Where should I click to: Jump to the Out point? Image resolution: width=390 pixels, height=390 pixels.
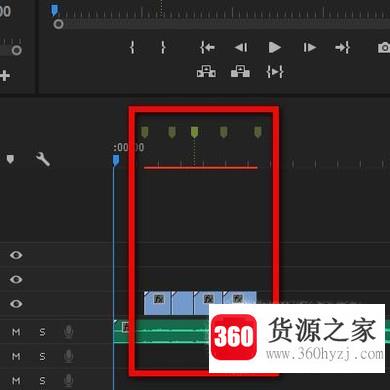pyautogui.click(x=342, y=47)
